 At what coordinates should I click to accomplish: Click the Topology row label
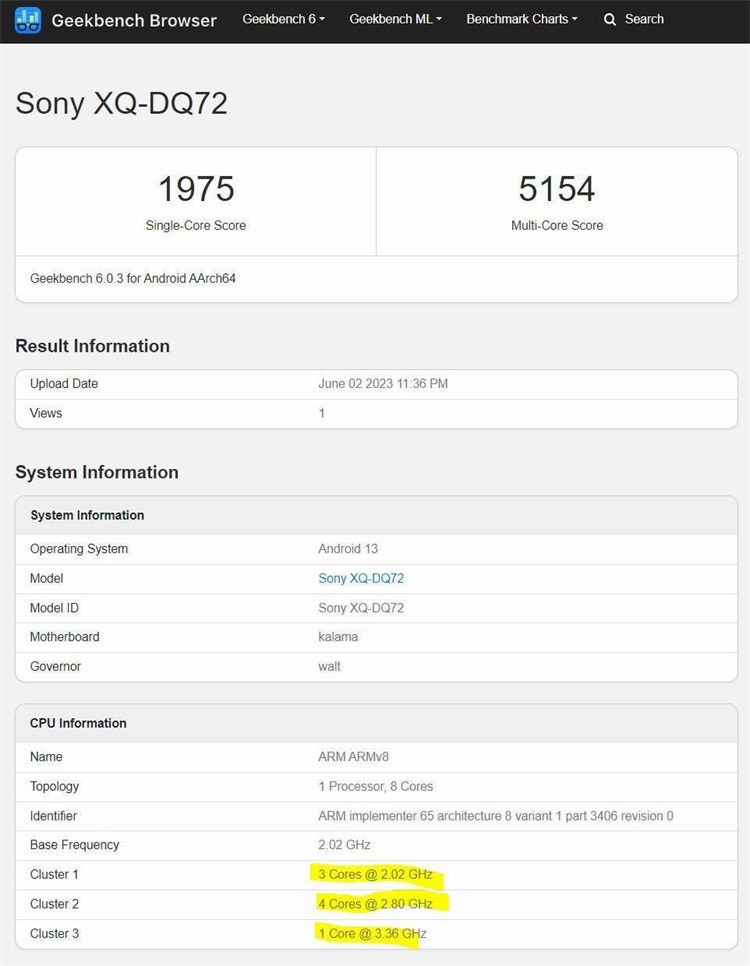(55, 787)
